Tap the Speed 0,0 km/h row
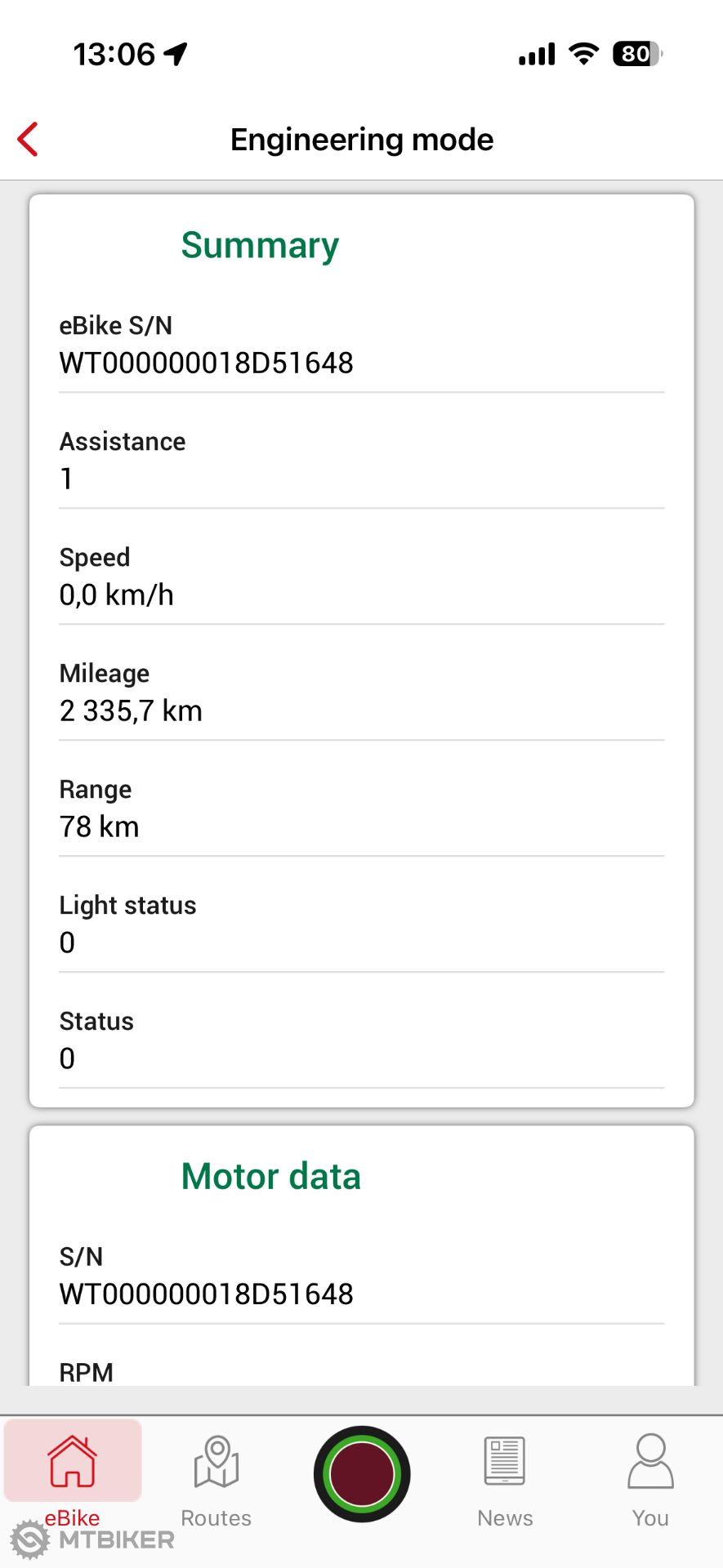 [361, 577]
